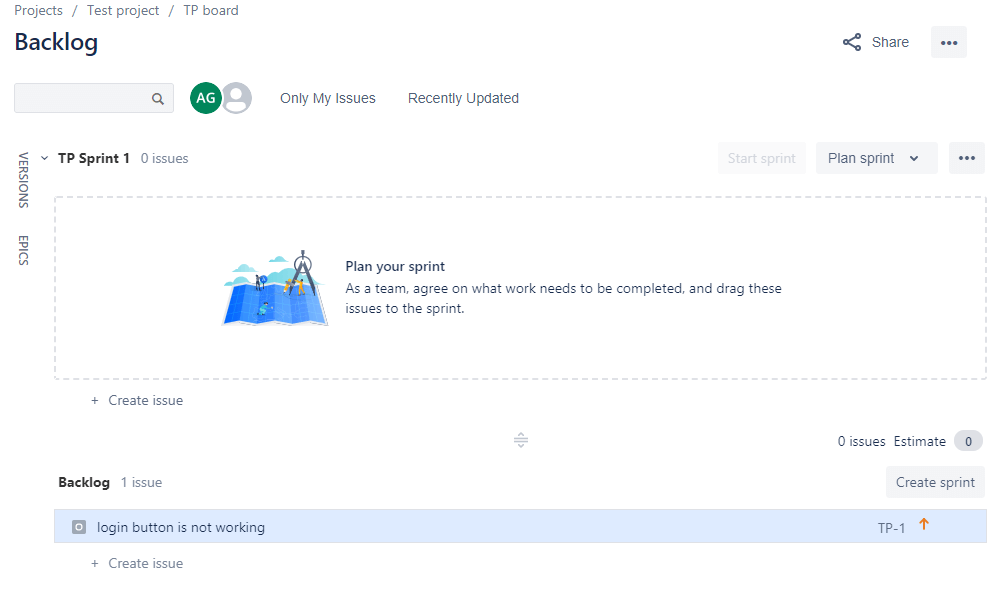Open TP board breadcrumb link

point(211,10)
